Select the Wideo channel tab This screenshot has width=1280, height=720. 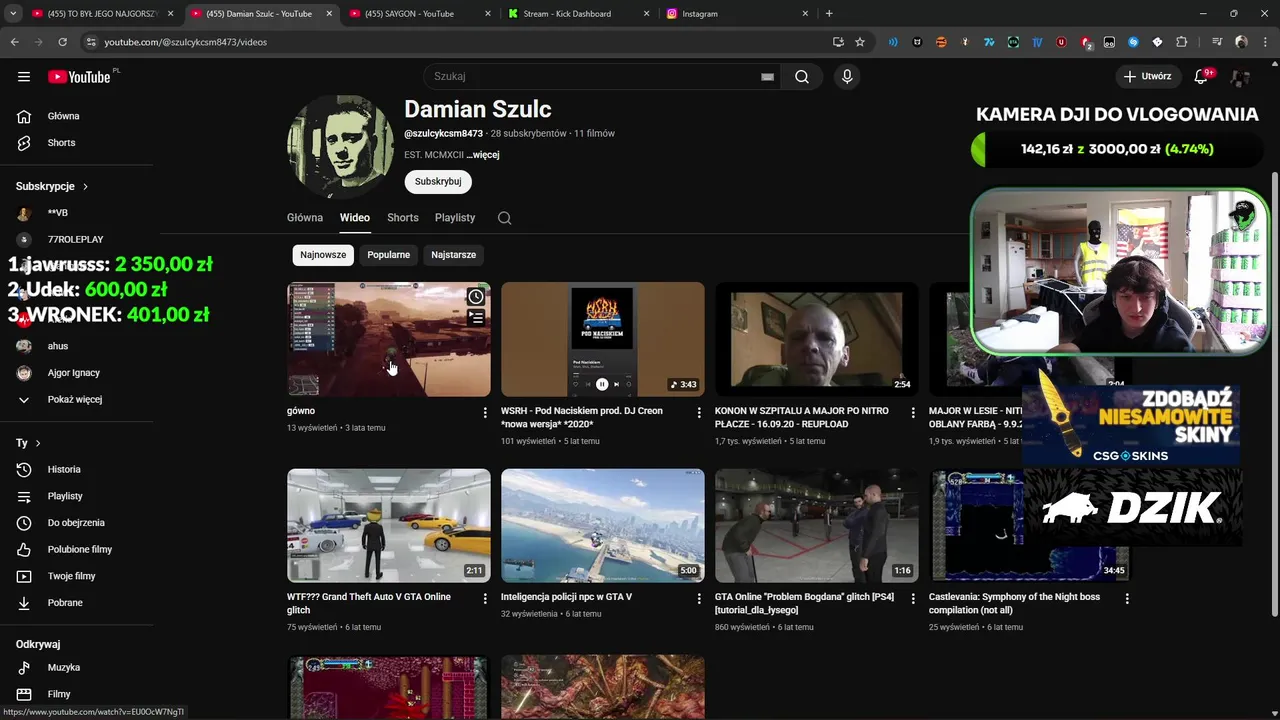click(355, 218)
